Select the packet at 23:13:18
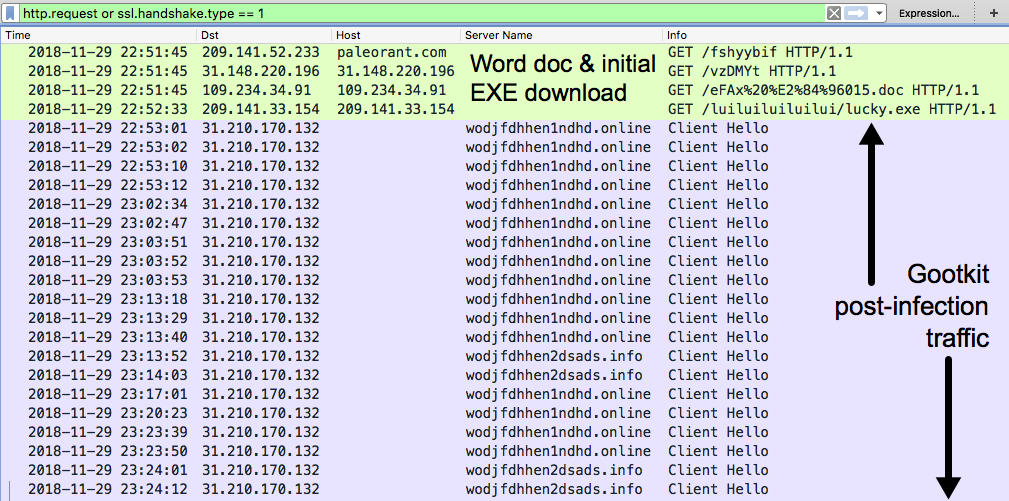The height and width of the screenshot is (501, 1009). [x=504, y=299]
